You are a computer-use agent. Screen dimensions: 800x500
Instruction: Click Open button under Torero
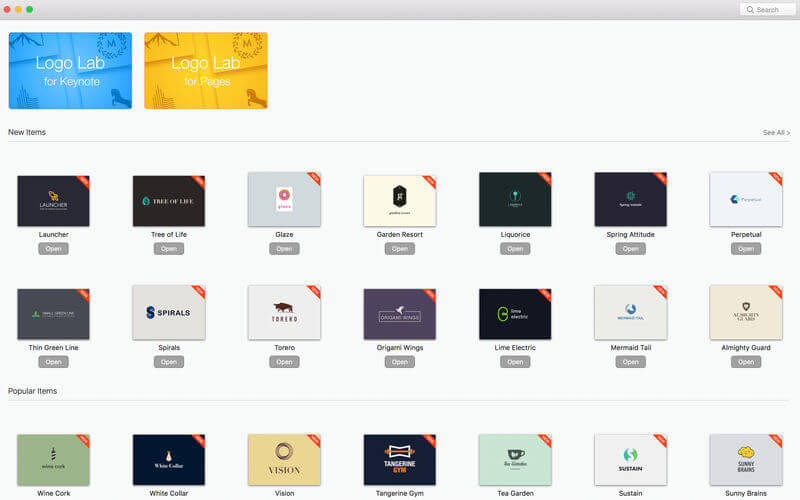[x=284, y=362]
